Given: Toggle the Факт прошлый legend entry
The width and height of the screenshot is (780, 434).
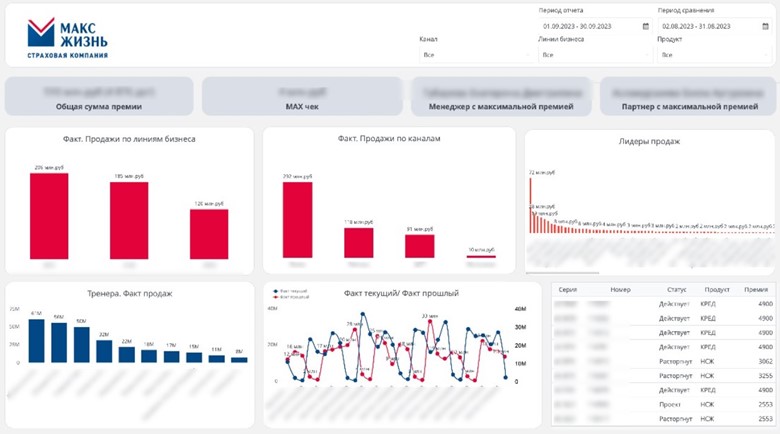Looking at the screenshot, I should coord(291,297).
